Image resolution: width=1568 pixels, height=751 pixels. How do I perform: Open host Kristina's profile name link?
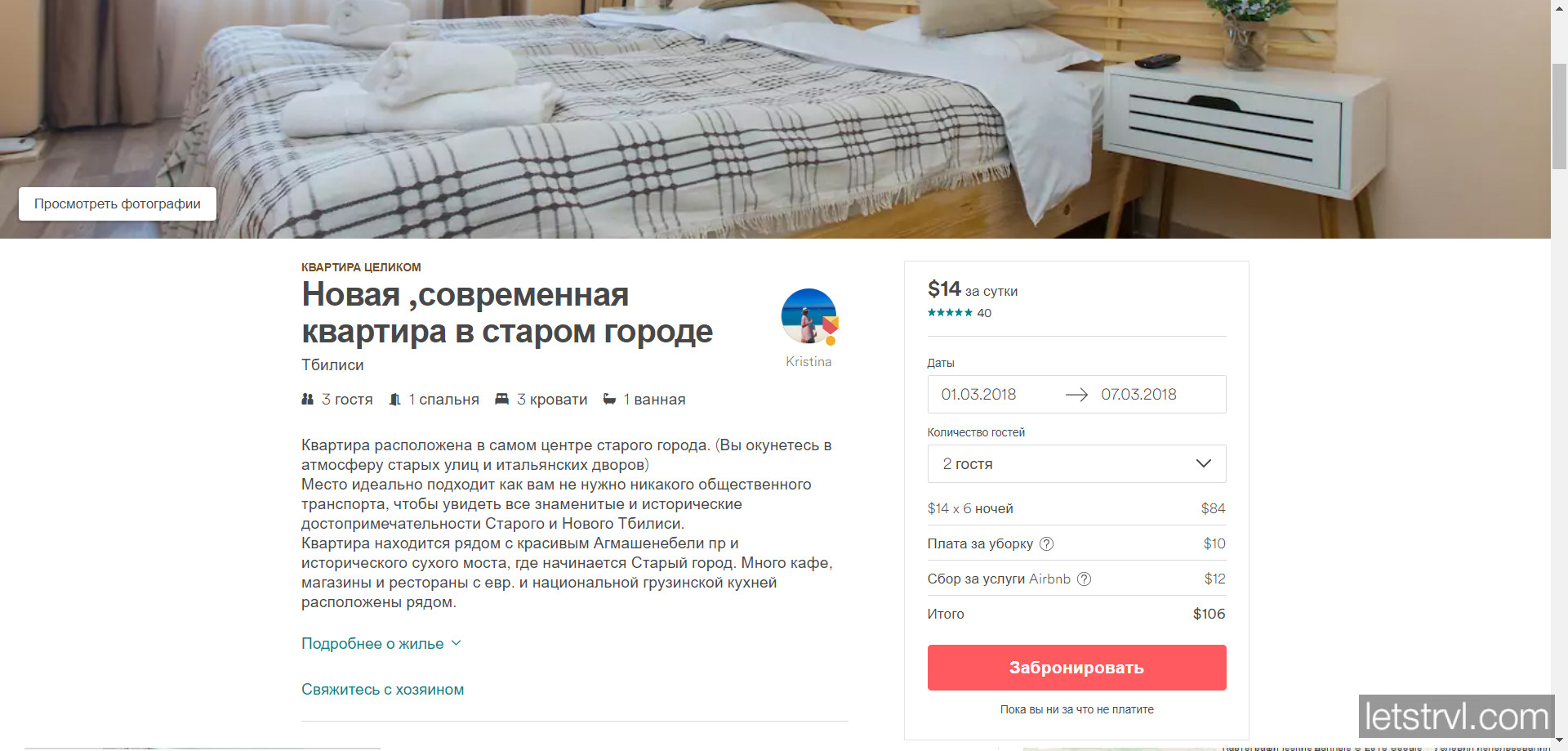pyautogui.click(x=808, y=361)
